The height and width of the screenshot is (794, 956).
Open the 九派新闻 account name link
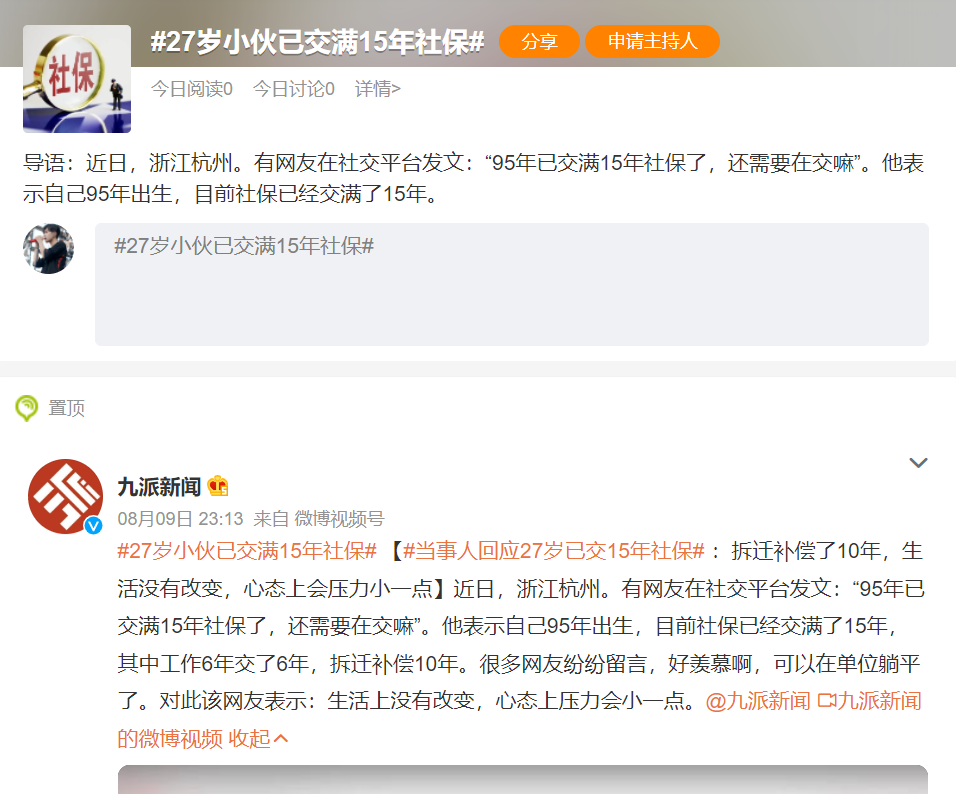pyautogui.click(x=159, y=487)
